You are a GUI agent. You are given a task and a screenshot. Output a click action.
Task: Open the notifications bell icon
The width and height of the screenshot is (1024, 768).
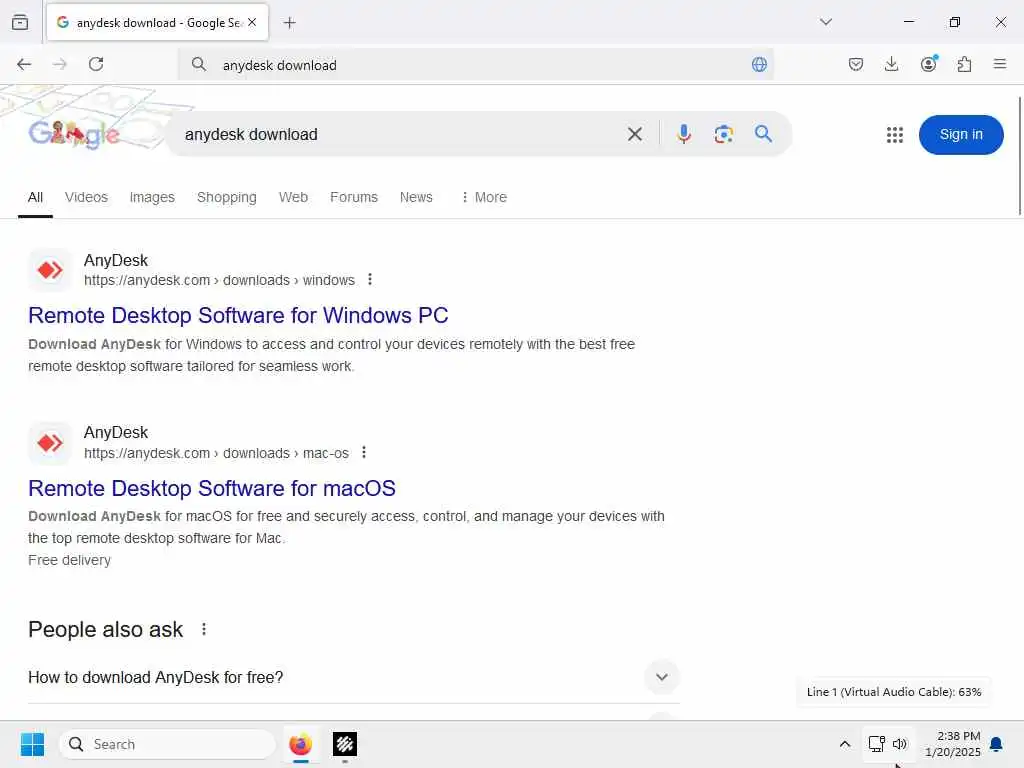point(997,744)
